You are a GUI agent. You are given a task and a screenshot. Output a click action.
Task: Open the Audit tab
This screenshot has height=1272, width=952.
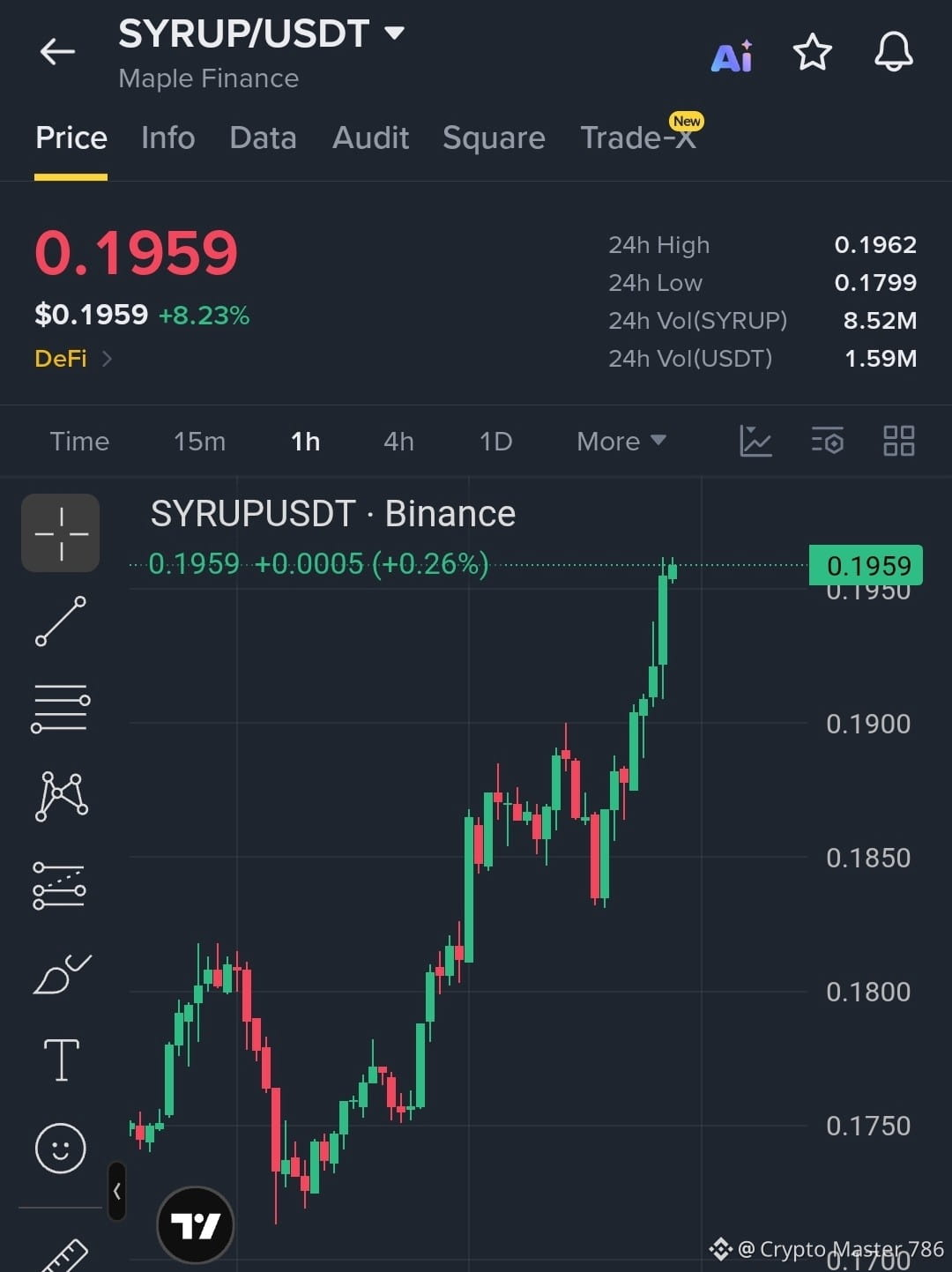coord(370,138)
